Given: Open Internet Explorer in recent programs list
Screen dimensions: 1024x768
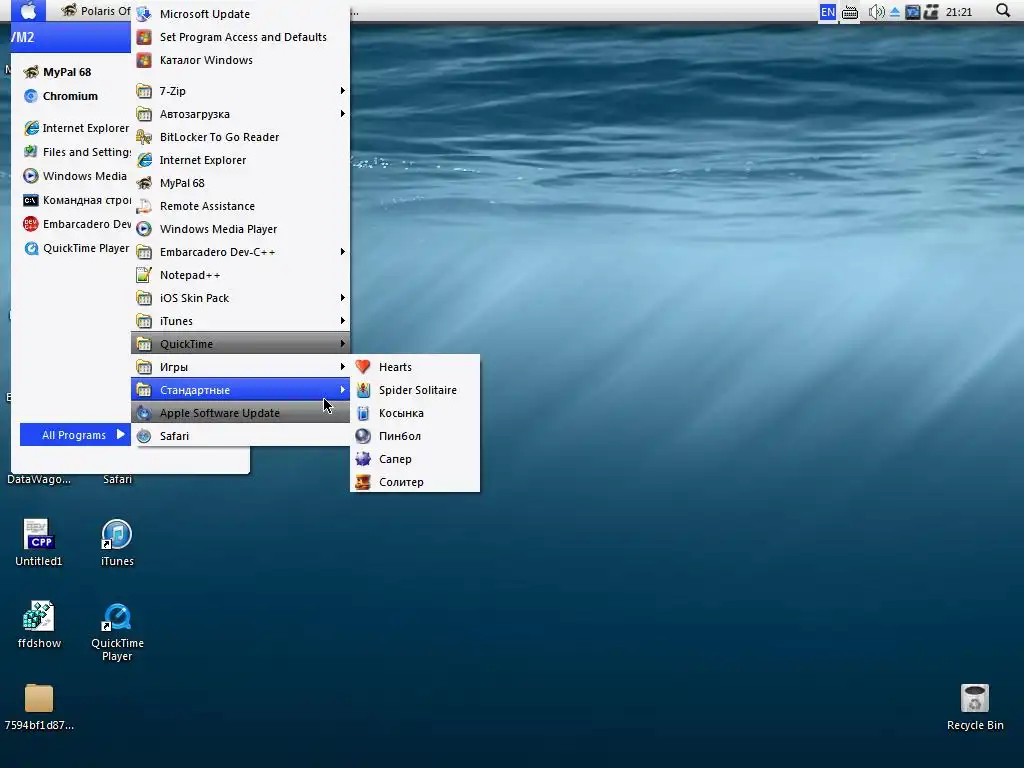Looking at the screenshot, I should tap(75, 128).
